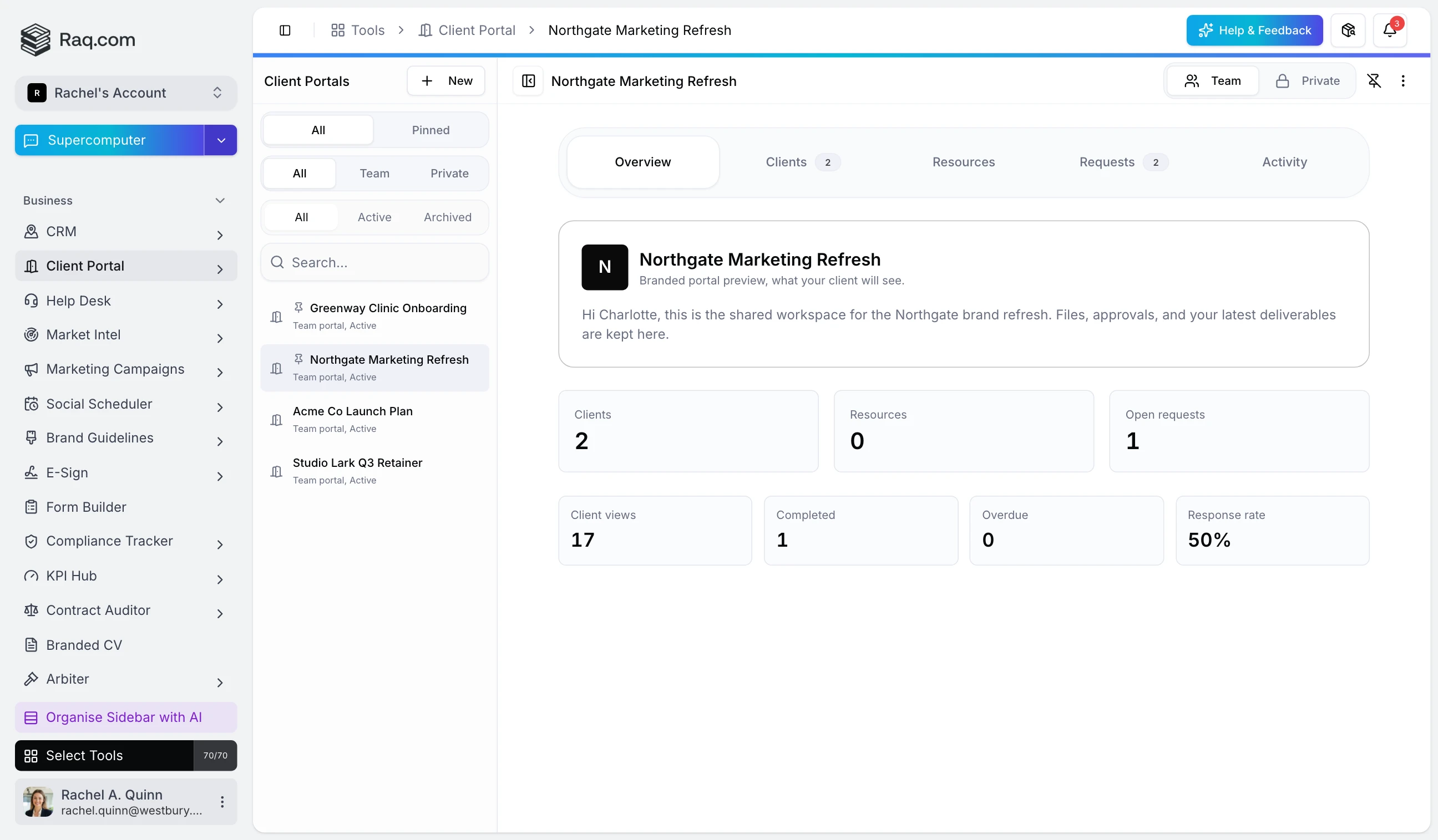Click the Contract Auditor scales icon
1438x840 pixels.
click(32, 610)
